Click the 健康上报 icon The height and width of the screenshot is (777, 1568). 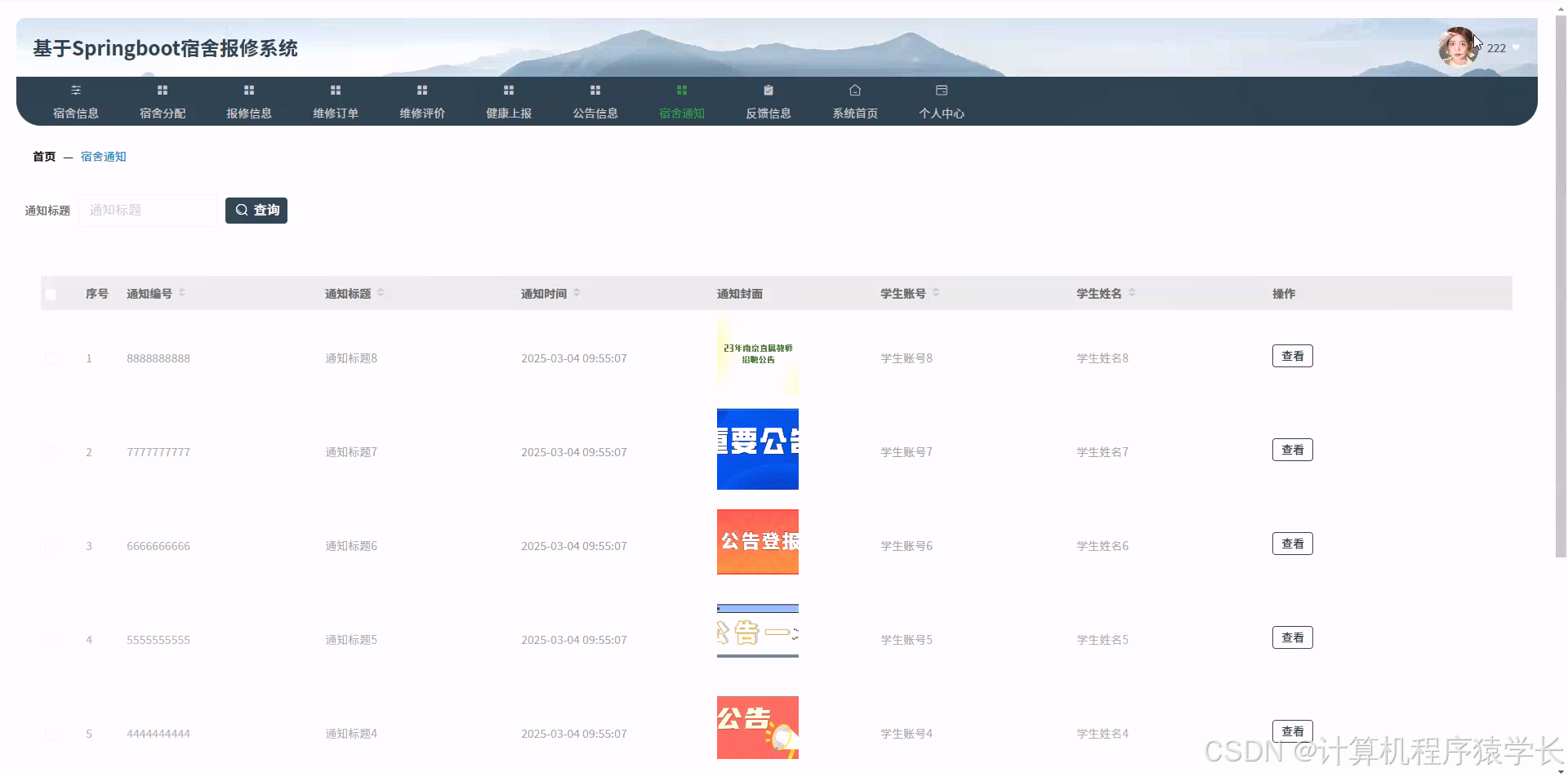(x=508, y=90)
